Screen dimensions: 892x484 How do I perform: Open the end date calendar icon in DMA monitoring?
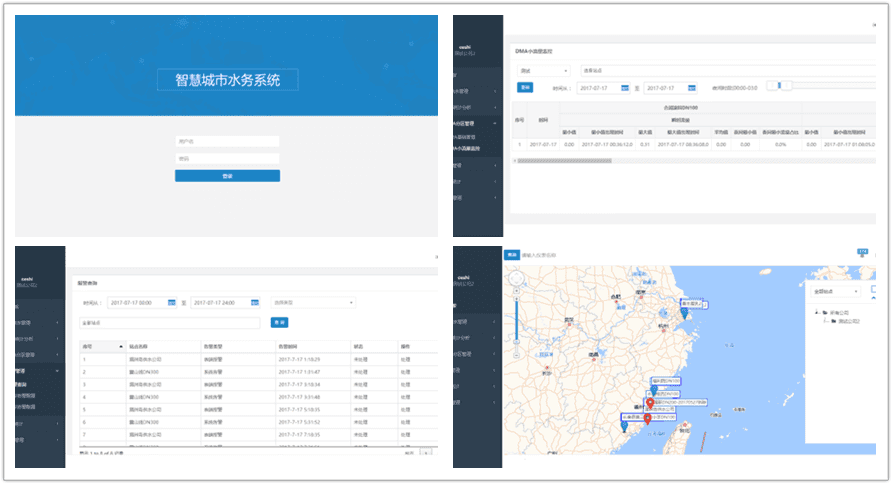point(692,88)
